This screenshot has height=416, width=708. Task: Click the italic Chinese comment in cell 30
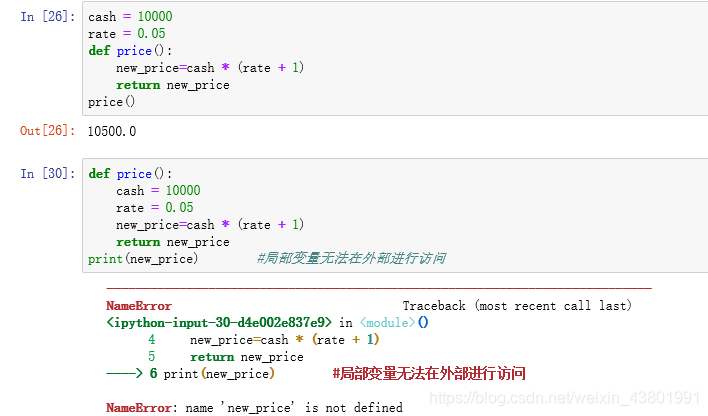(351, 258)
